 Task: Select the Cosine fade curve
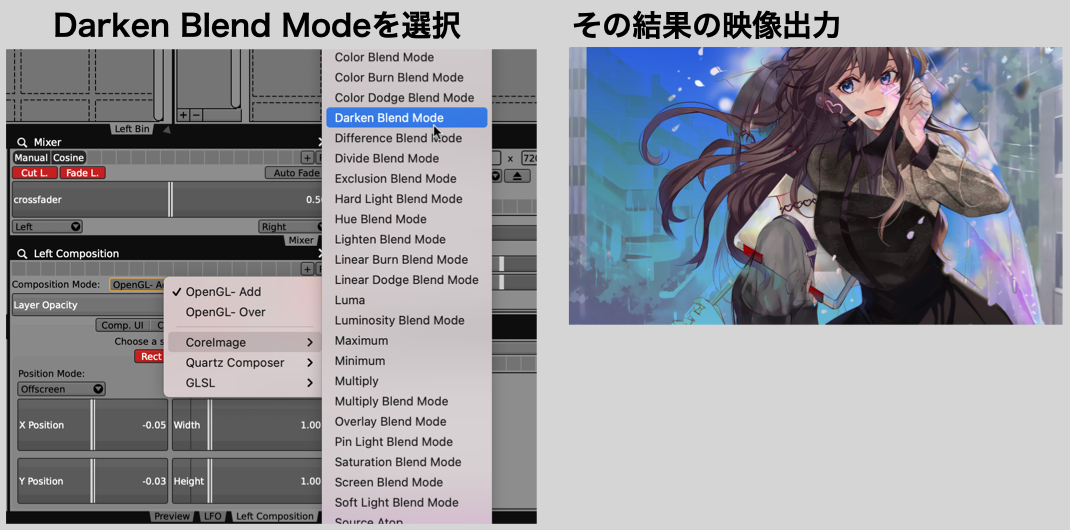[x=68, y=158]
